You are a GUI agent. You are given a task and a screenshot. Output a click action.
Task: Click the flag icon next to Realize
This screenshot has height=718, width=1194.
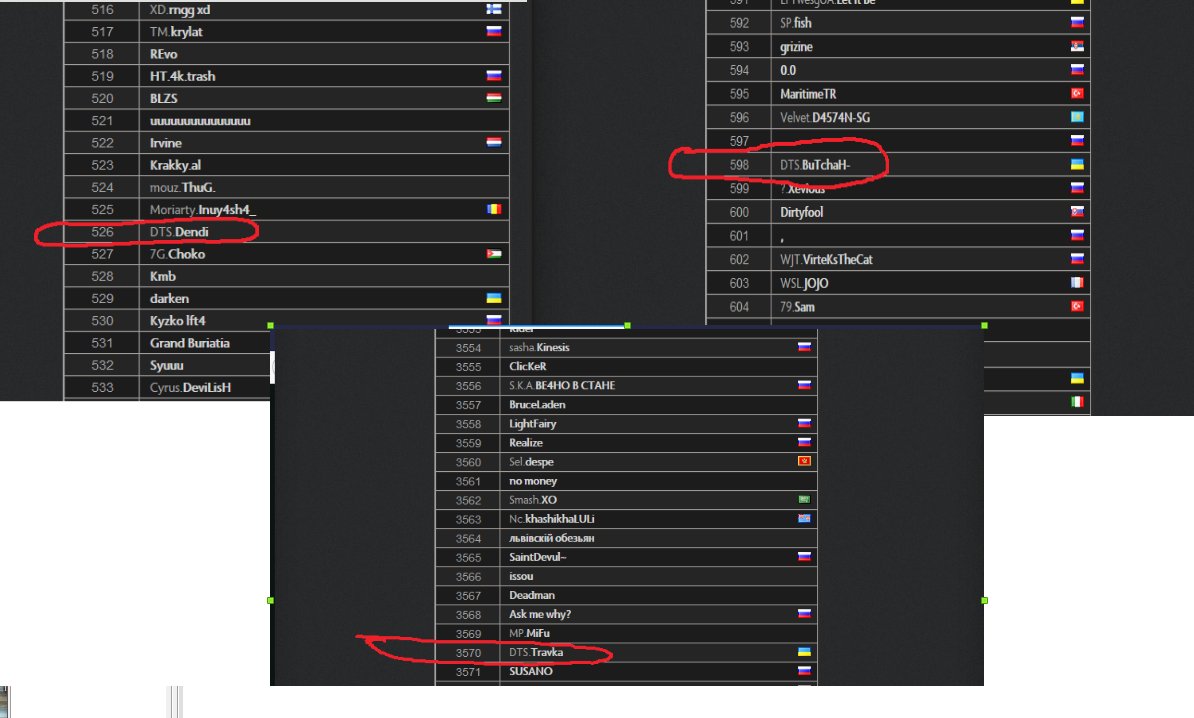(x=804, y=442)
